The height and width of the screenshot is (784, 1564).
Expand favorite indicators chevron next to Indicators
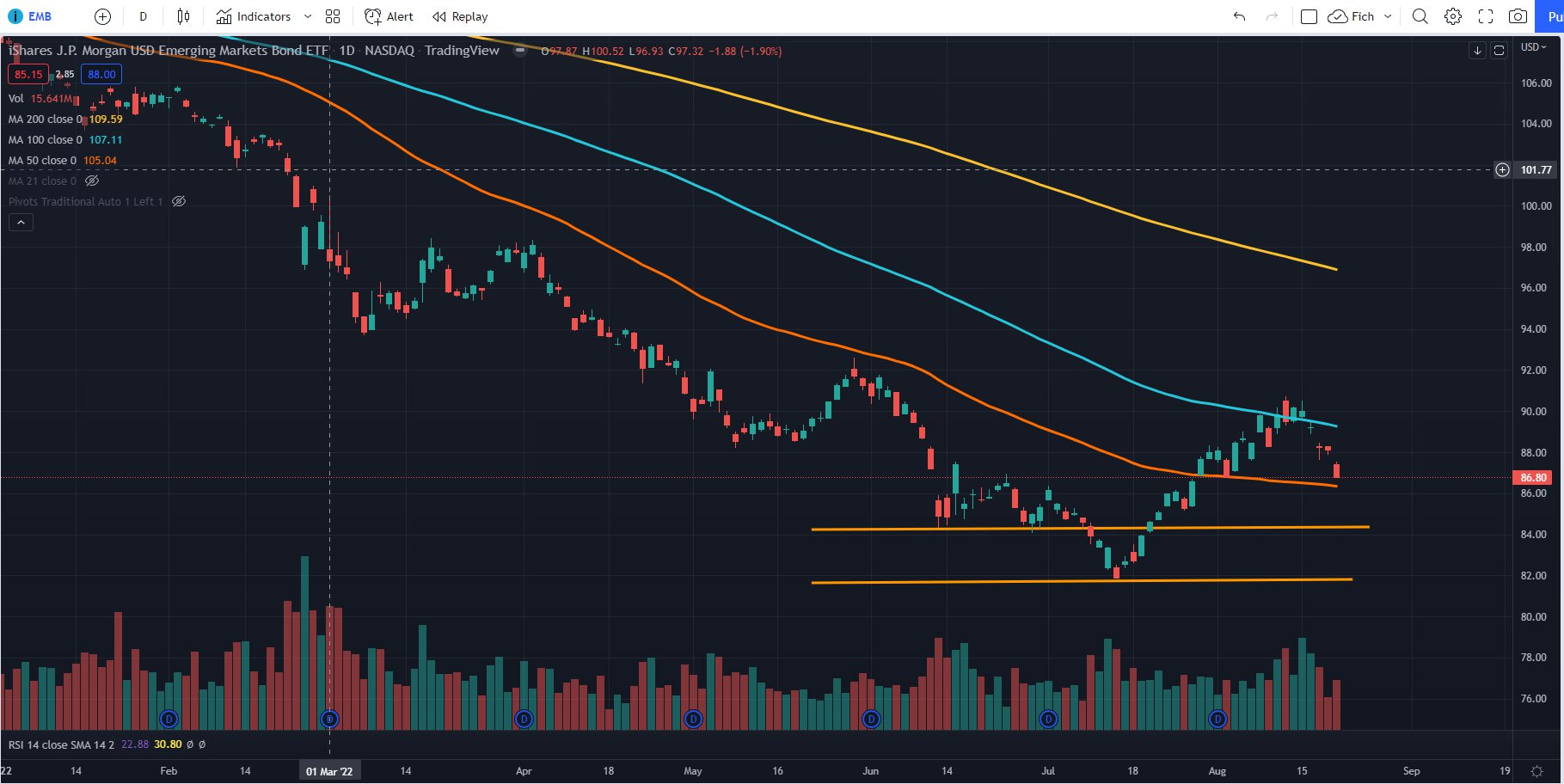[x=308, y=16]
